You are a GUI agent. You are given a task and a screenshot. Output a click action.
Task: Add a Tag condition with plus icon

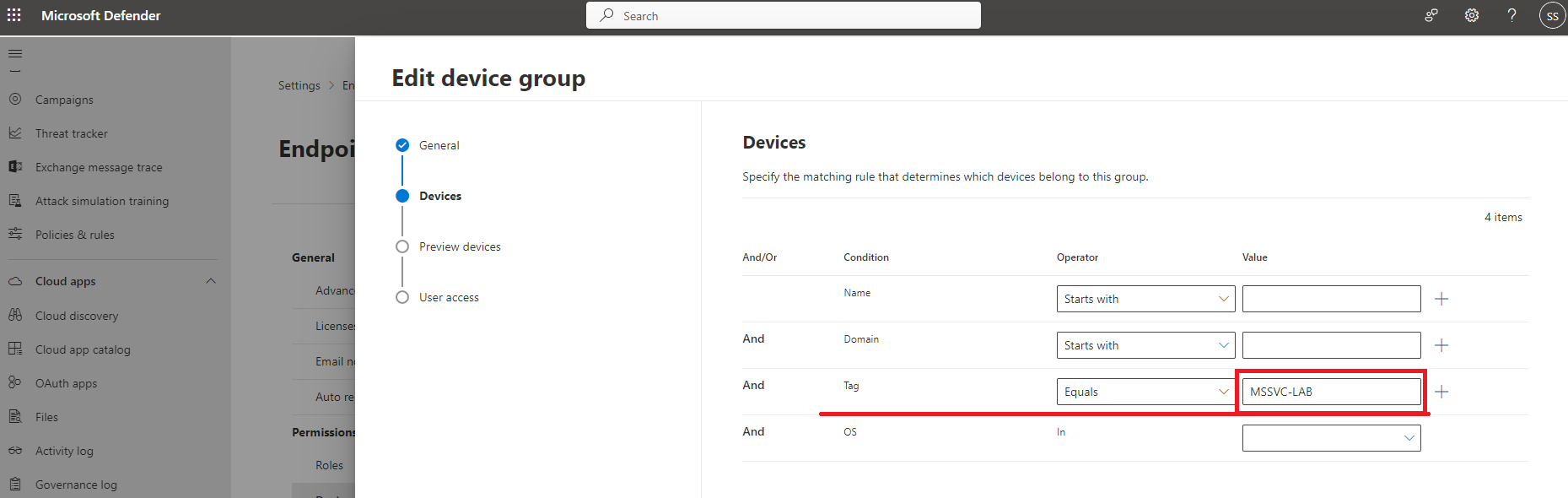coord(1441,392)
